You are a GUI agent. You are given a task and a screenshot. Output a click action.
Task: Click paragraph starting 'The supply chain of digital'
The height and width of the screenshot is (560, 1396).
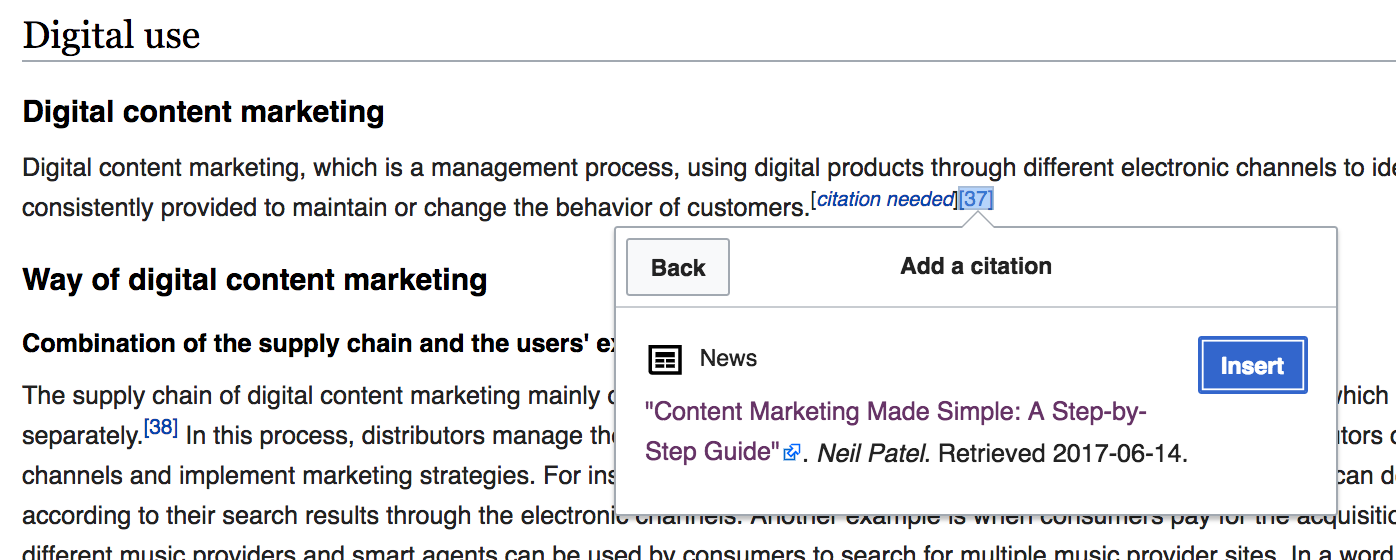300,396
